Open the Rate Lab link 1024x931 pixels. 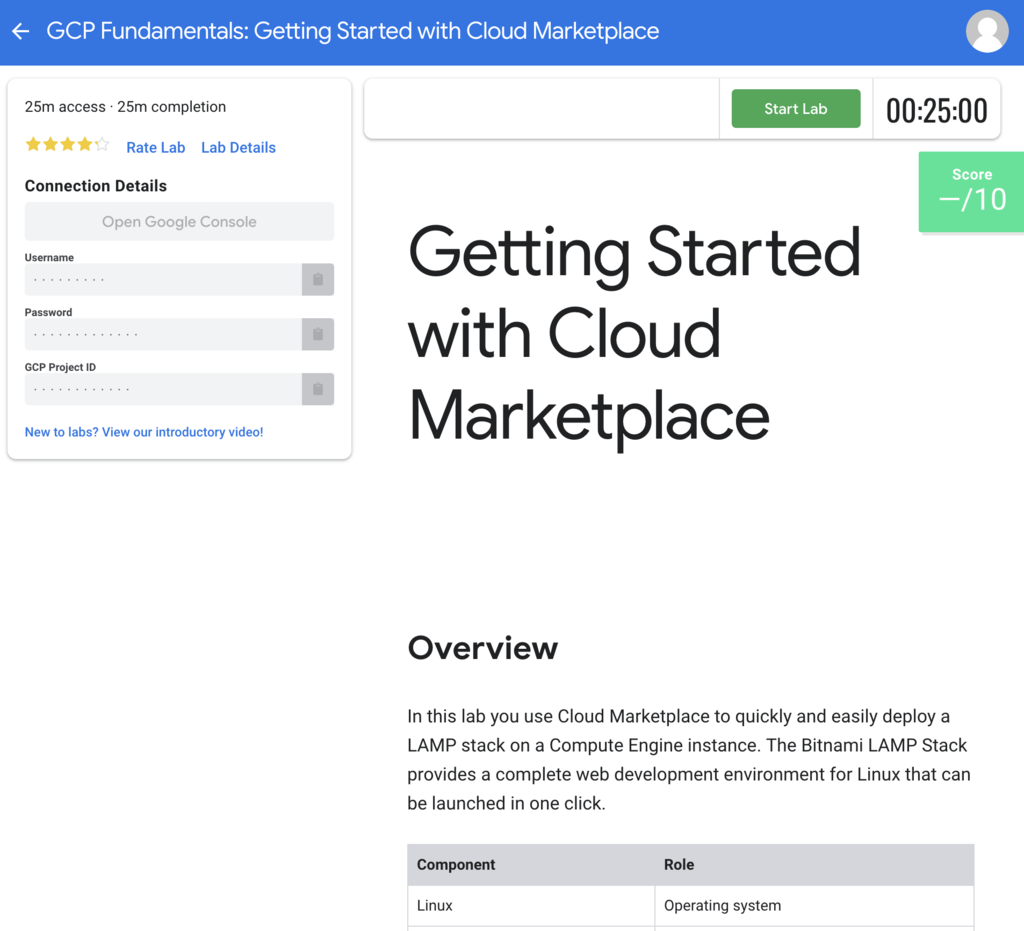[x=155, y=148]
